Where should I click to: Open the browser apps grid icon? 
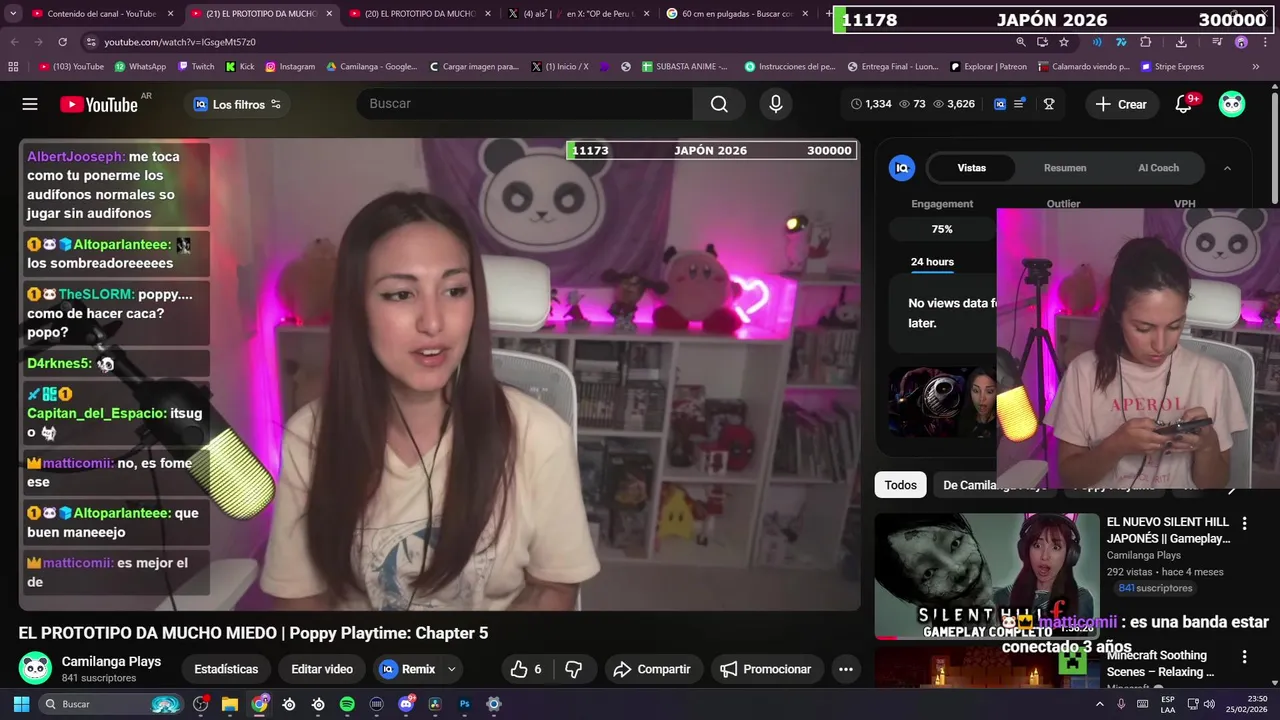point(13,67)
